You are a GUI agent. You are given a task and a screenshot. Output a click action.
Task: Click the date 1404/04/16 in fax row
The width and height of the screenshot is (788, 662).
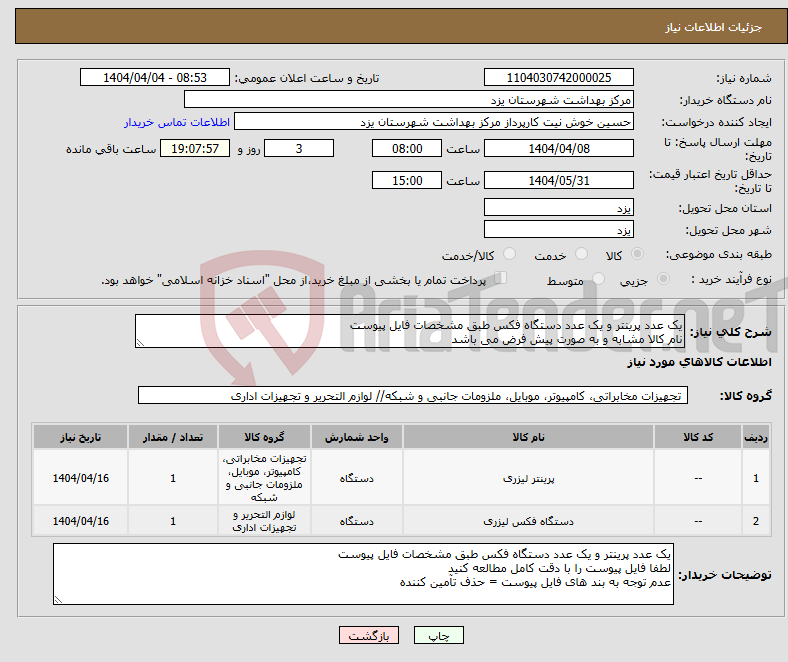(80, 521)
